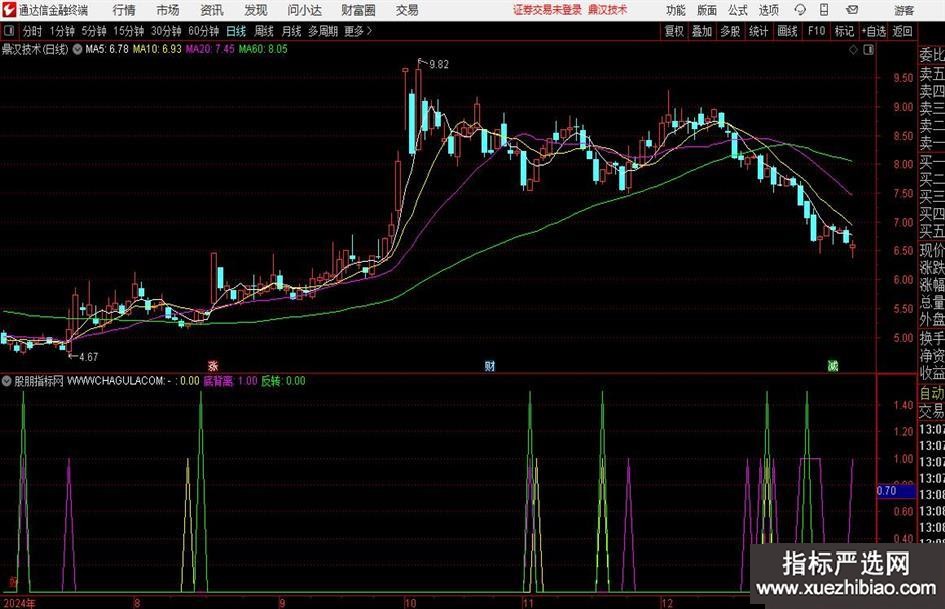Open the 问小达 menu
This screenshot has height=609, width=945.
(x=304, y=10)
